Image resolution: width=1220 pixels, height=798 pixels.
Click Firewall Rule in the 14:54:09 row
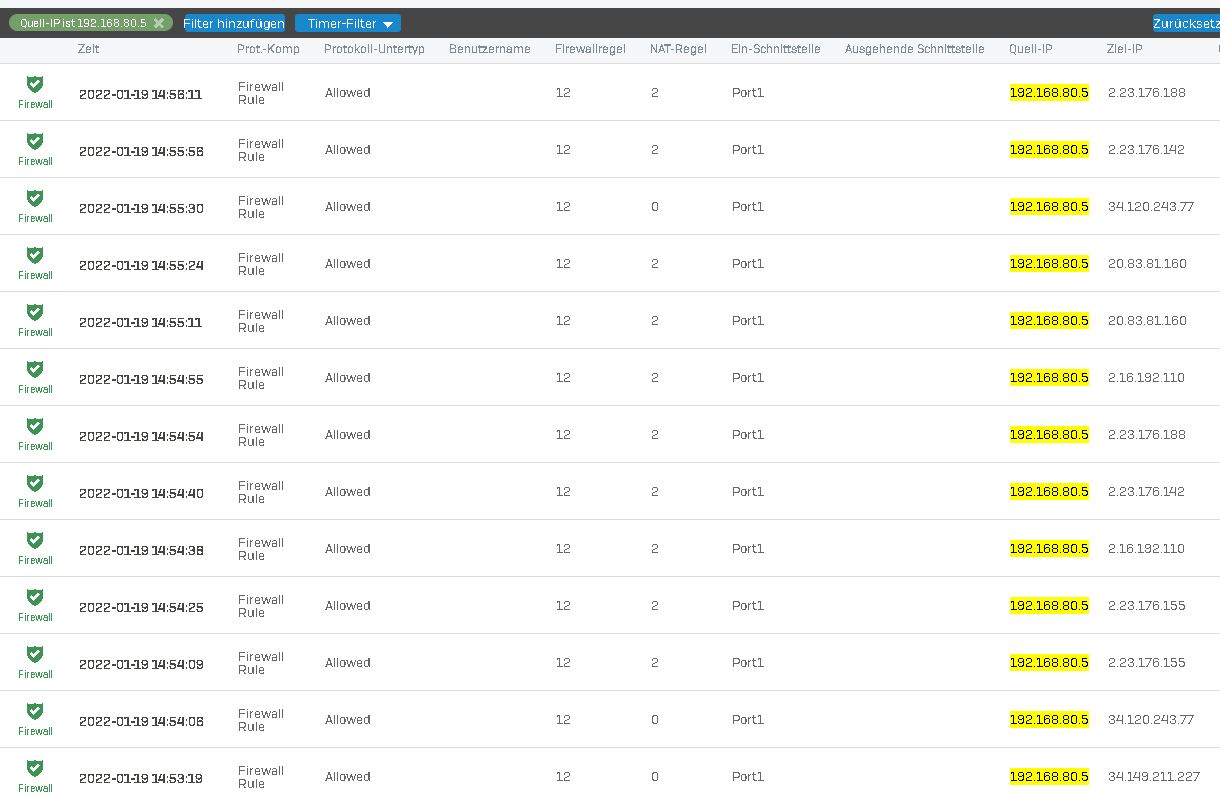pyautogui.click(x=261, y=663)
